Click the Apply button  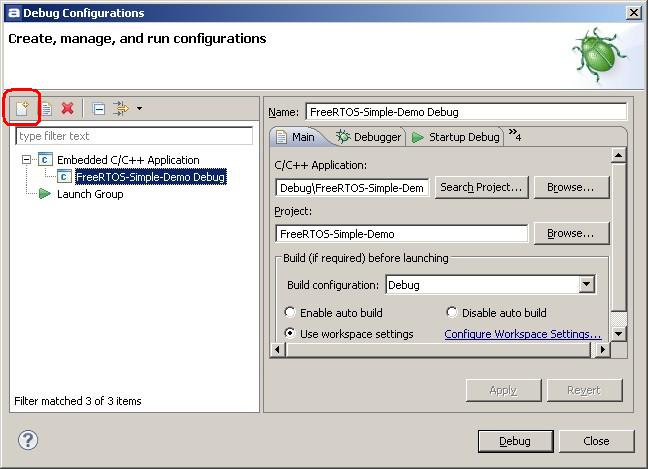pyautogui.click(x=503, y=390)
